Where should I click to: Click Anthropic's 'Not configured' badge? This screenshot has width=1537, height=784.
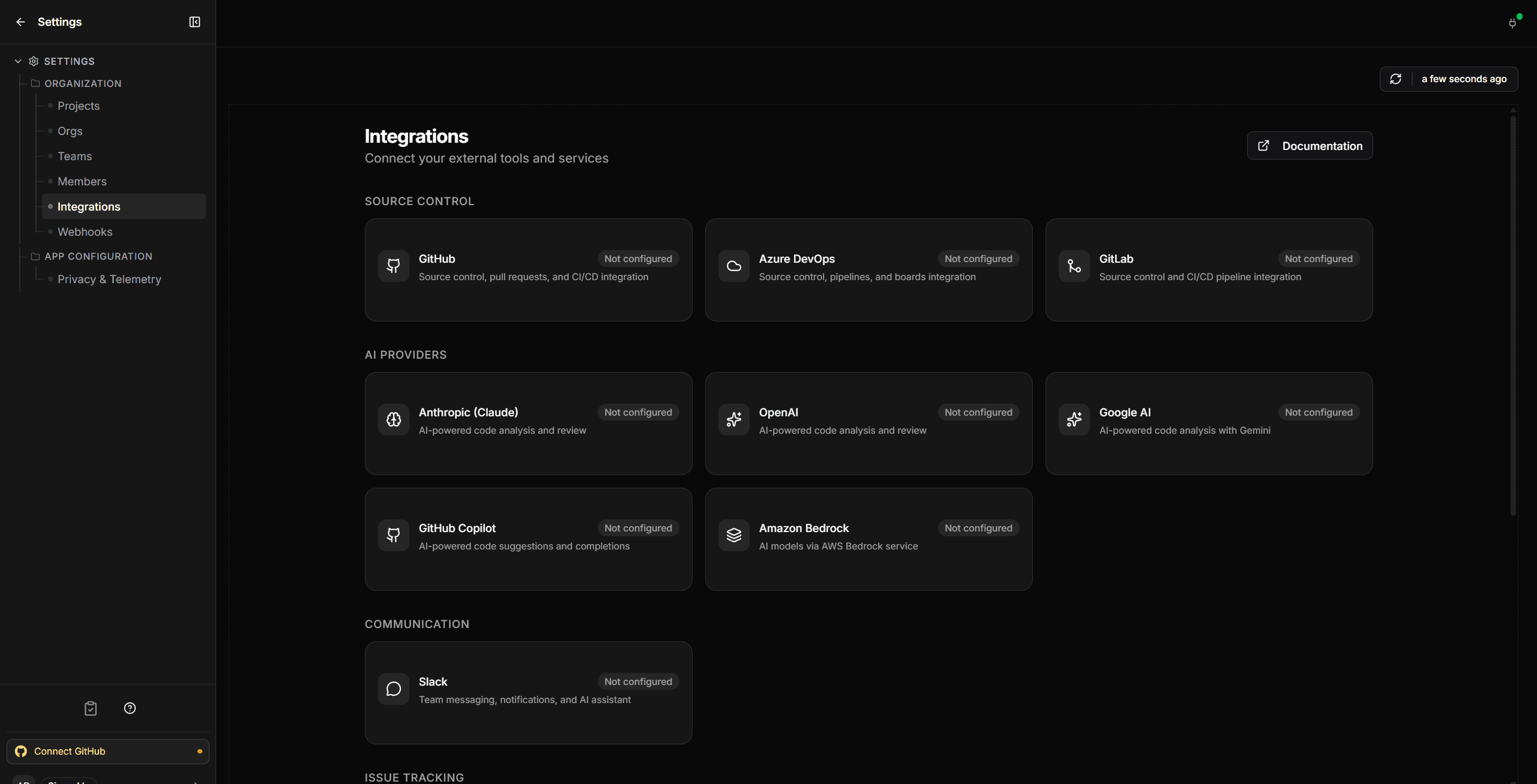click(x=638, y=412)
